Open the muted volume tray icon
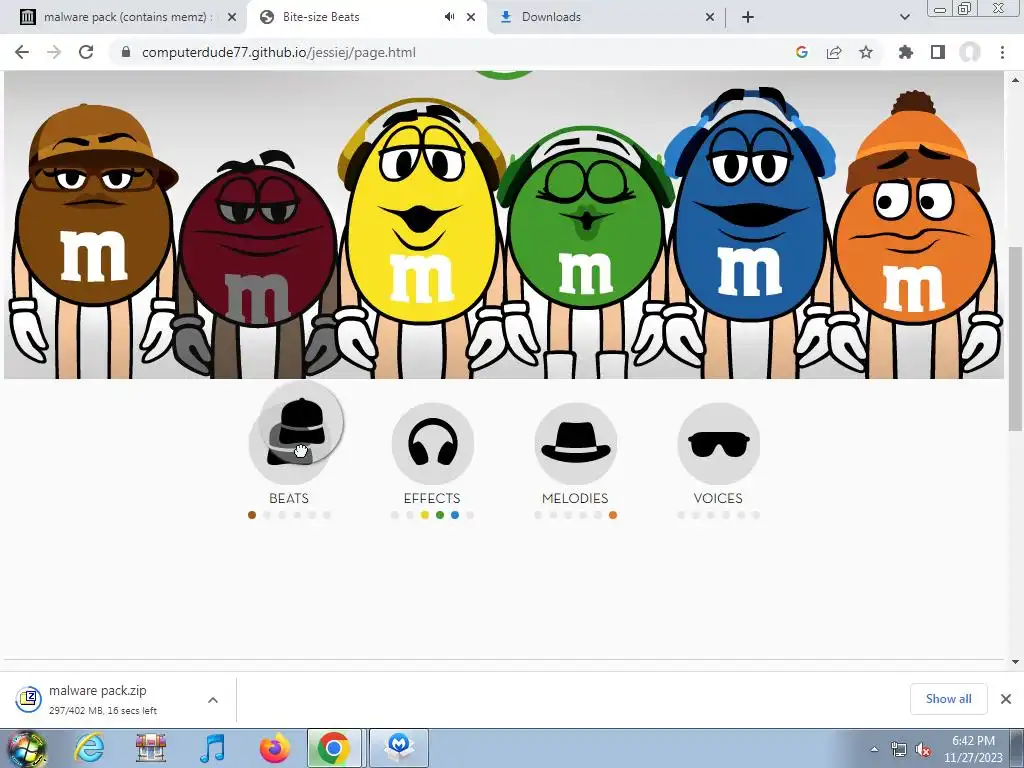 click(x=923, y=749)
